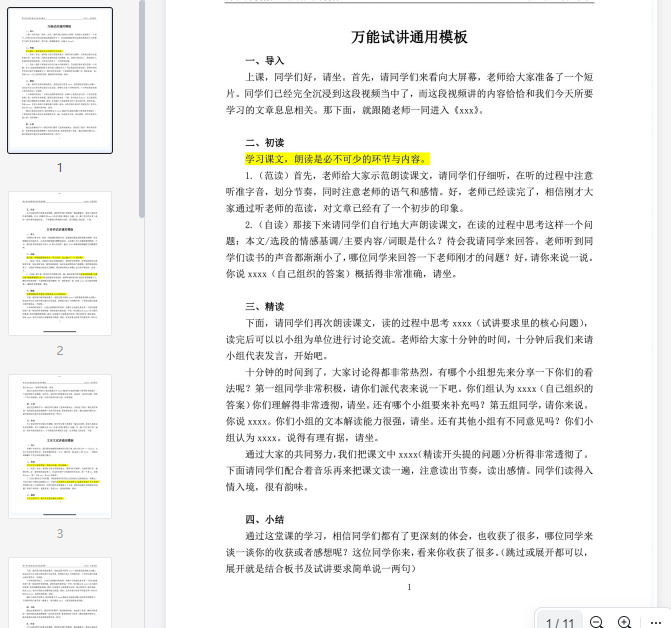The height and width of the screenshot is (628, 671).
Task: Click thumbnail label number 1
Action: [x=60, y=167]
